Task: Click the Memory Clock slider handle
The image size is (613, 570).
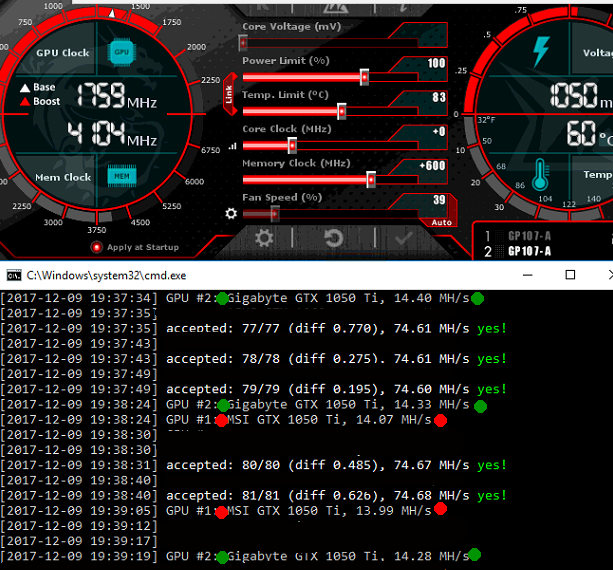Action: click(x=371, y=179)
